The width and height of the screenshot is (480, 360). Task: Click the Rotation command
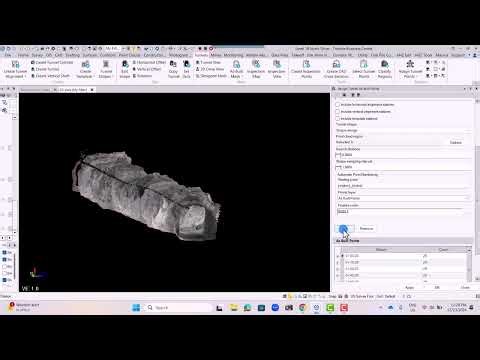click(x=142, y=76)
